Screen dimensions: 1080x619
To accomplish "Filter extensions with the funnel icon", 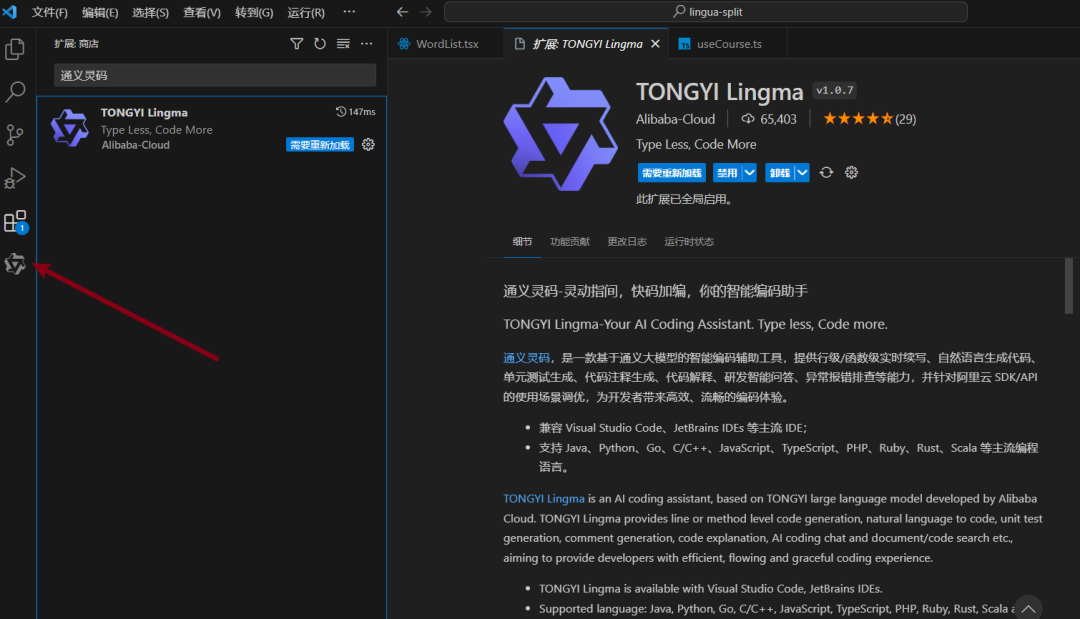I will coord(297,44).
